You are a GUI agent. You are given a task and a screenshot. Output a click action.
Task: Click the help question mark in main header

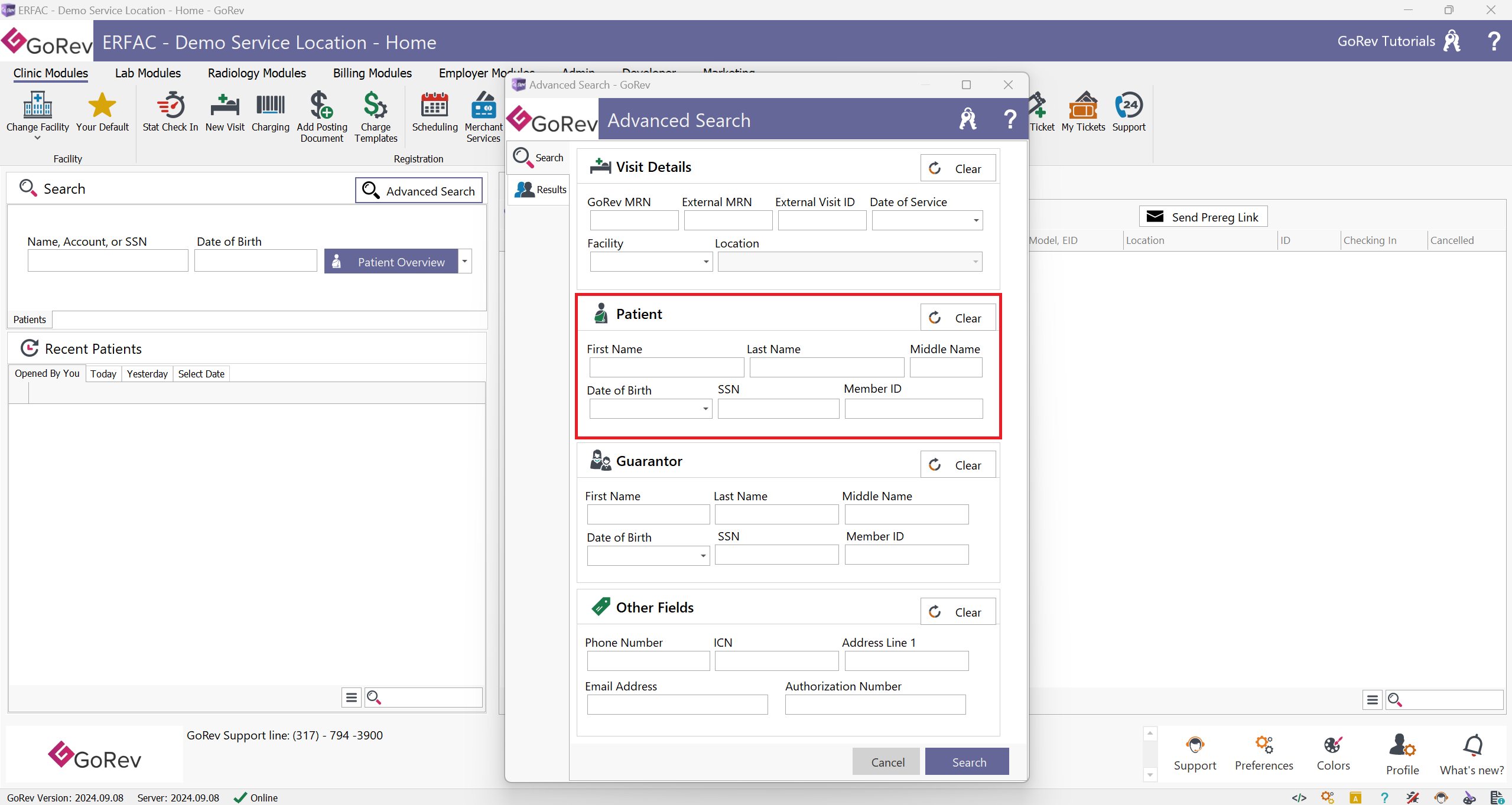point(1494,41)
